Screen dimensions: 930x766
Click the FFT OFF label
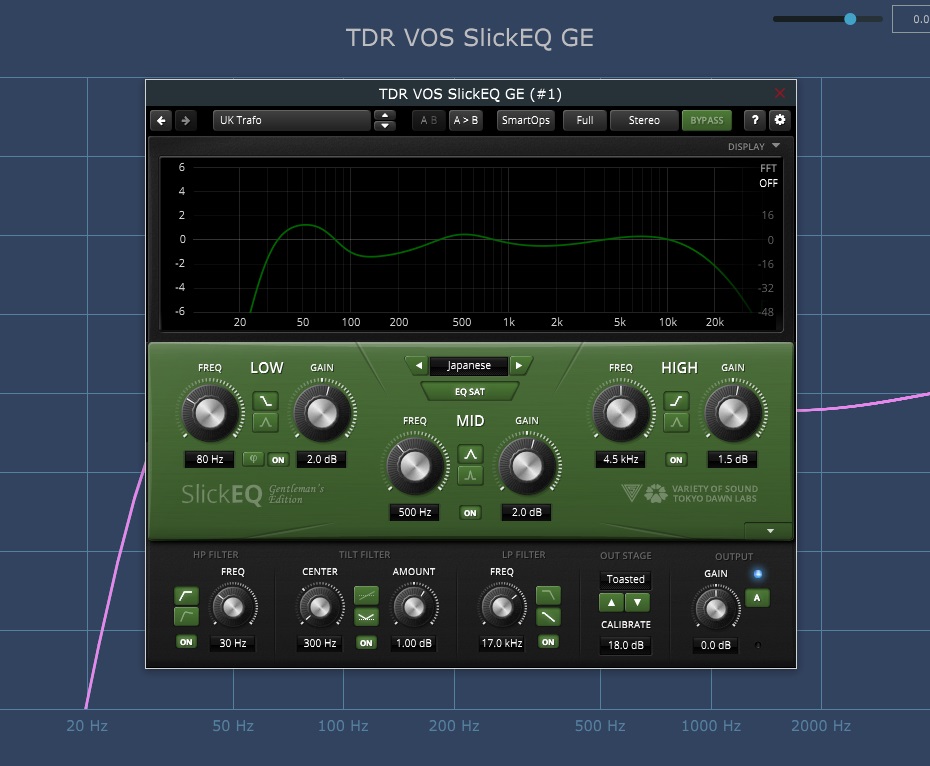click(768, 176)
